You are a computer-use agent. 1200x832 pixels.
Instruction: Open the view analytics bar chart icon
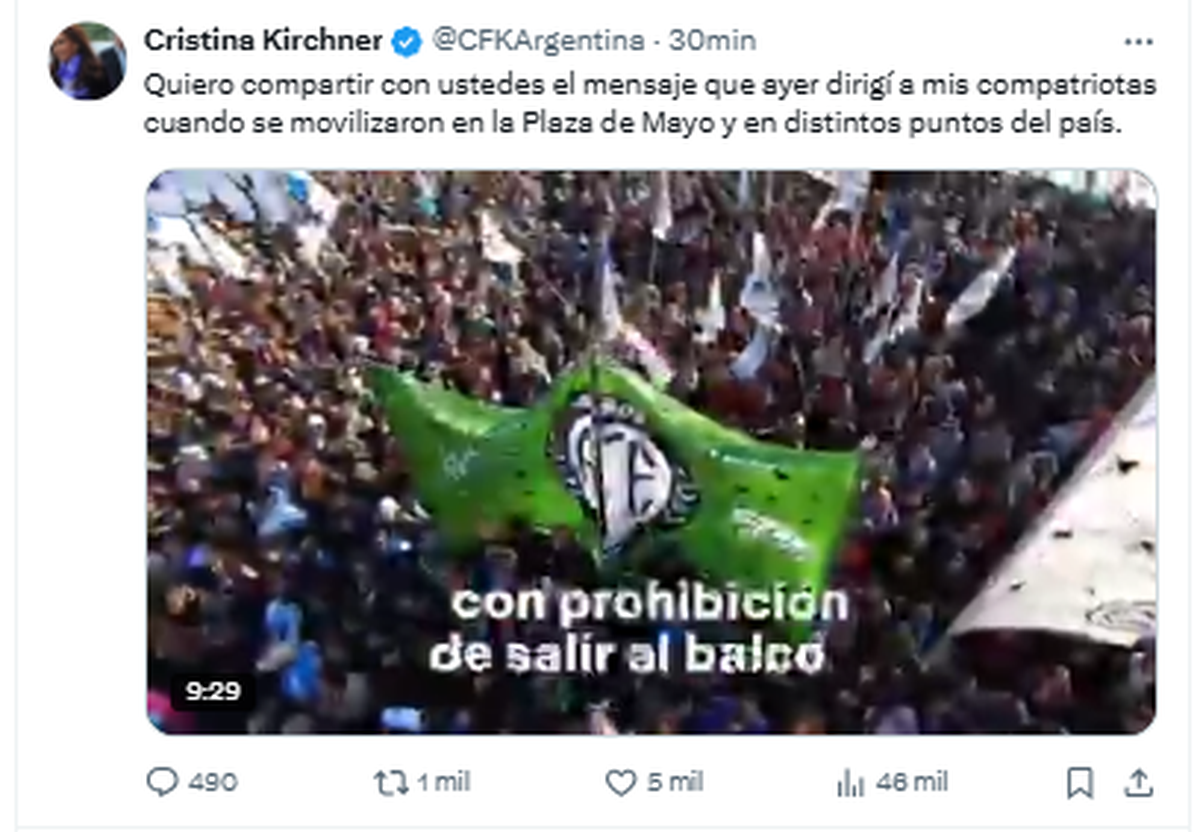pos(850,783)
